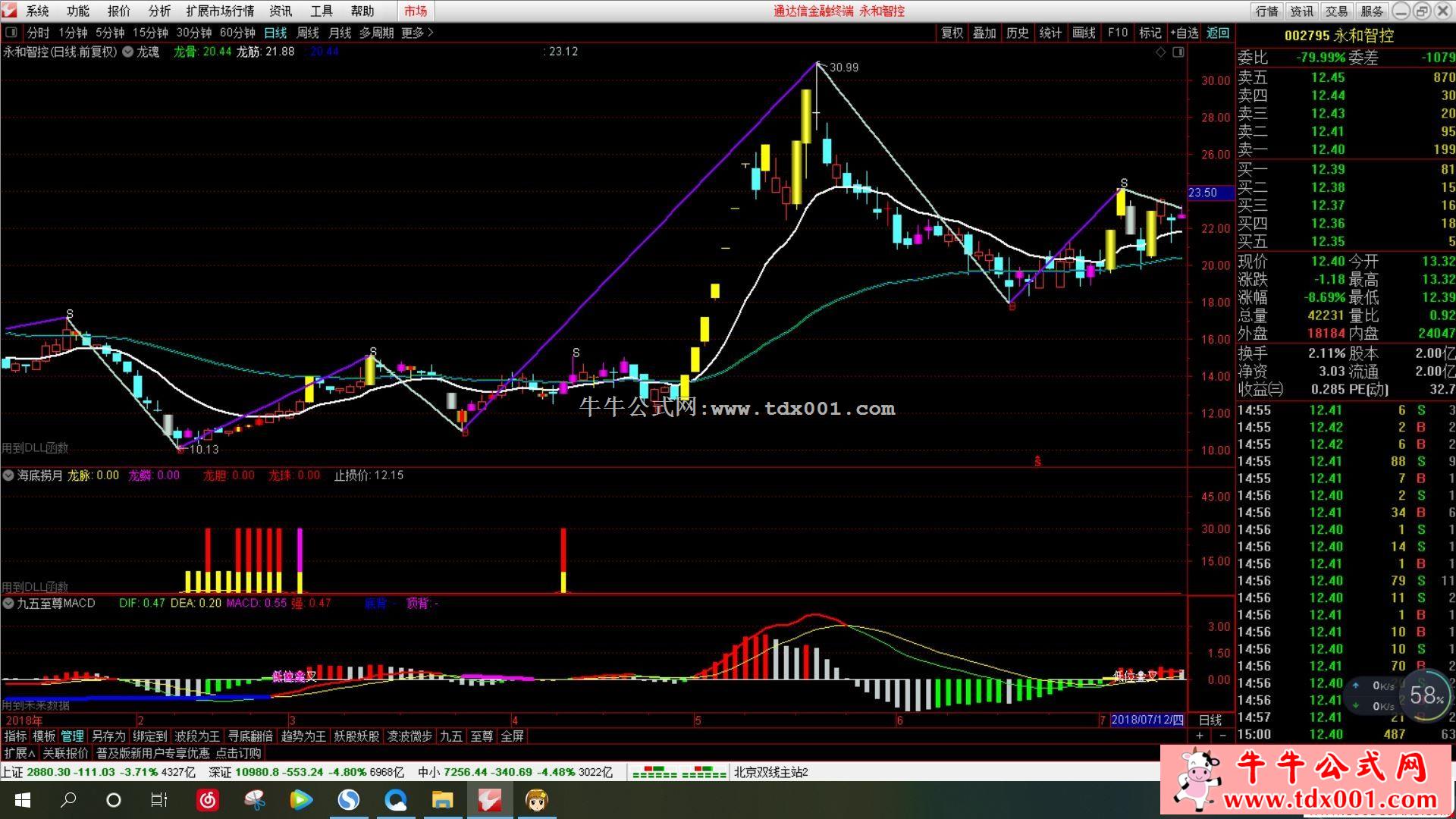Switch to the 30分钟 period

click(194, 33)
